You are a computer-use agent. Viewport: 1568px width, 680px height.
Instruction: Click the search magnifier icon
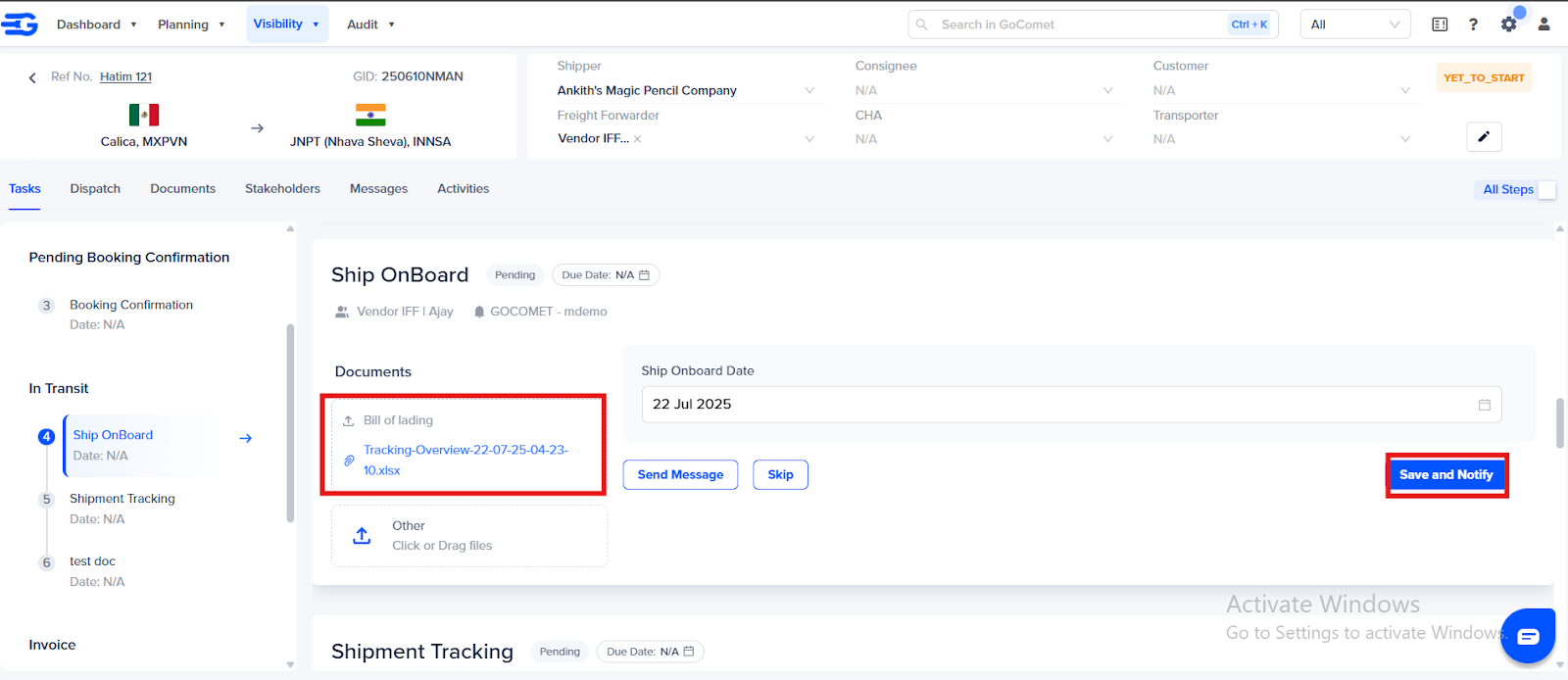922,24
